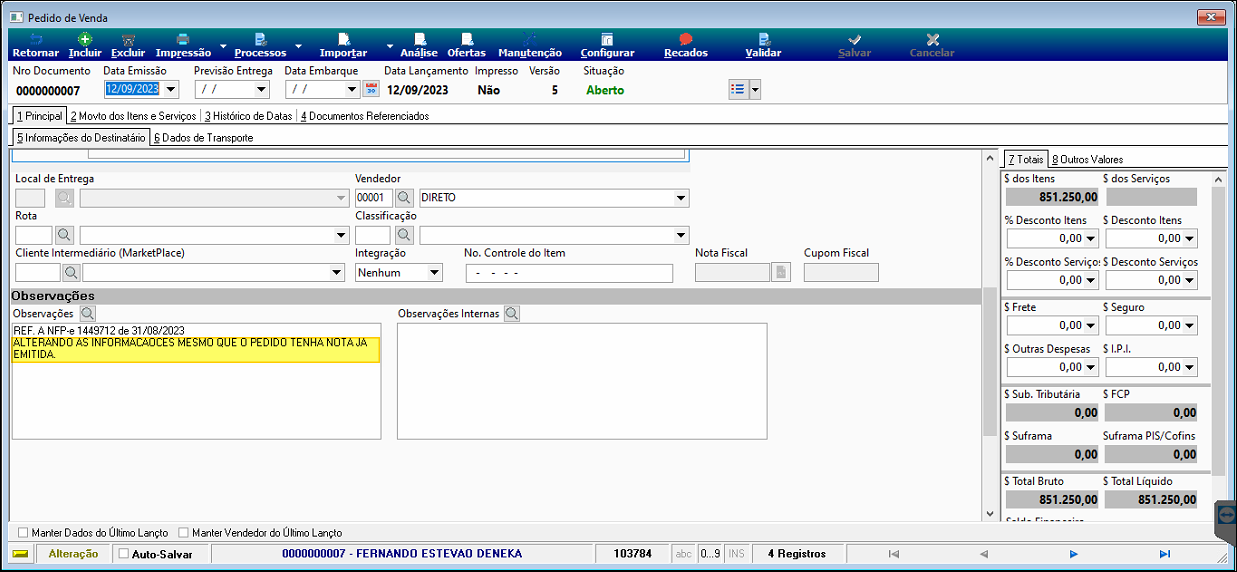Click the Nota Fiscal document icon

coord(781,272)
